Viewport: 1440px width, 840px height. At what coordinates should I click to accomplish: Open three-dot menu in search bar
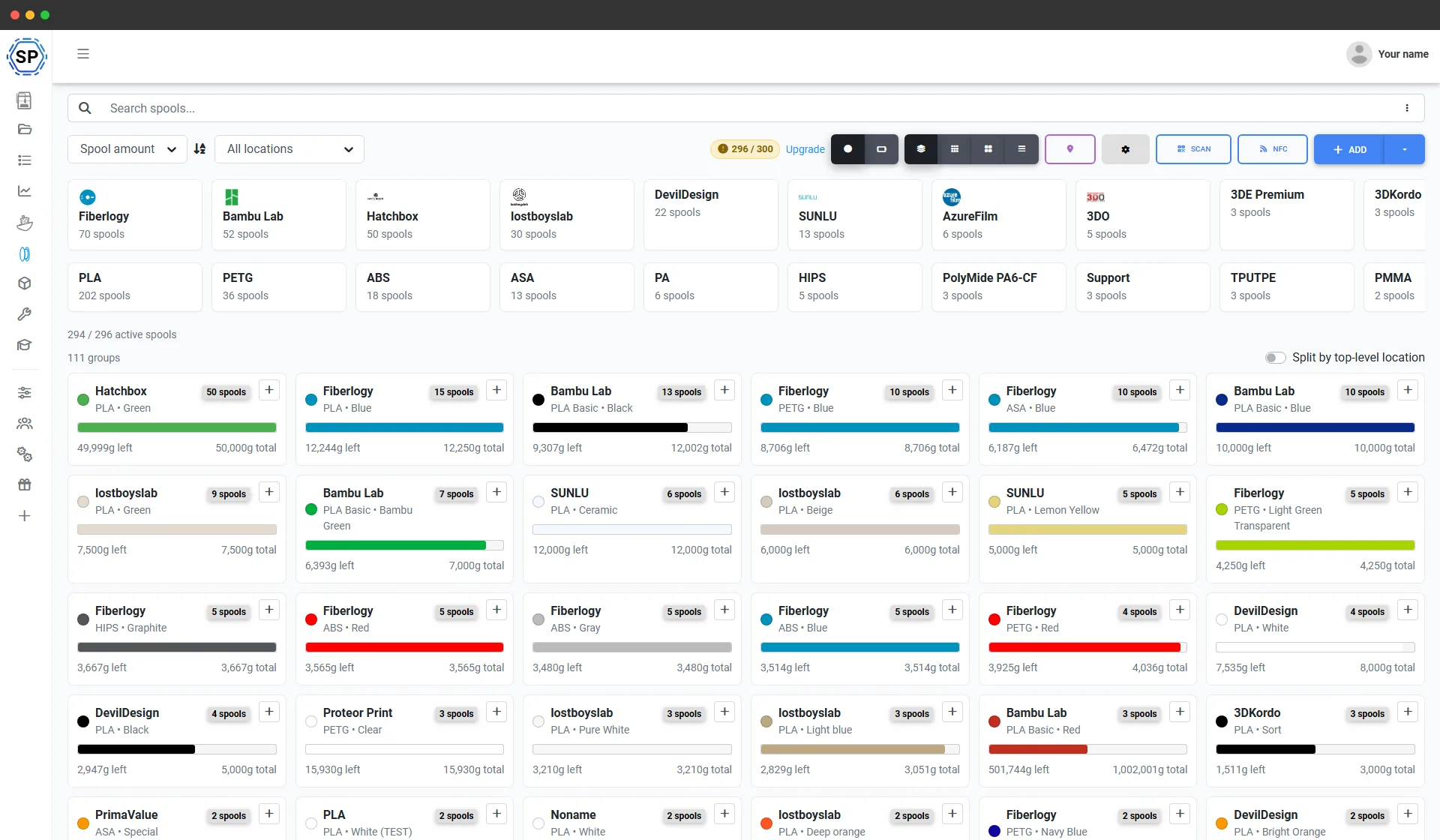click(x=1407, y=108)
